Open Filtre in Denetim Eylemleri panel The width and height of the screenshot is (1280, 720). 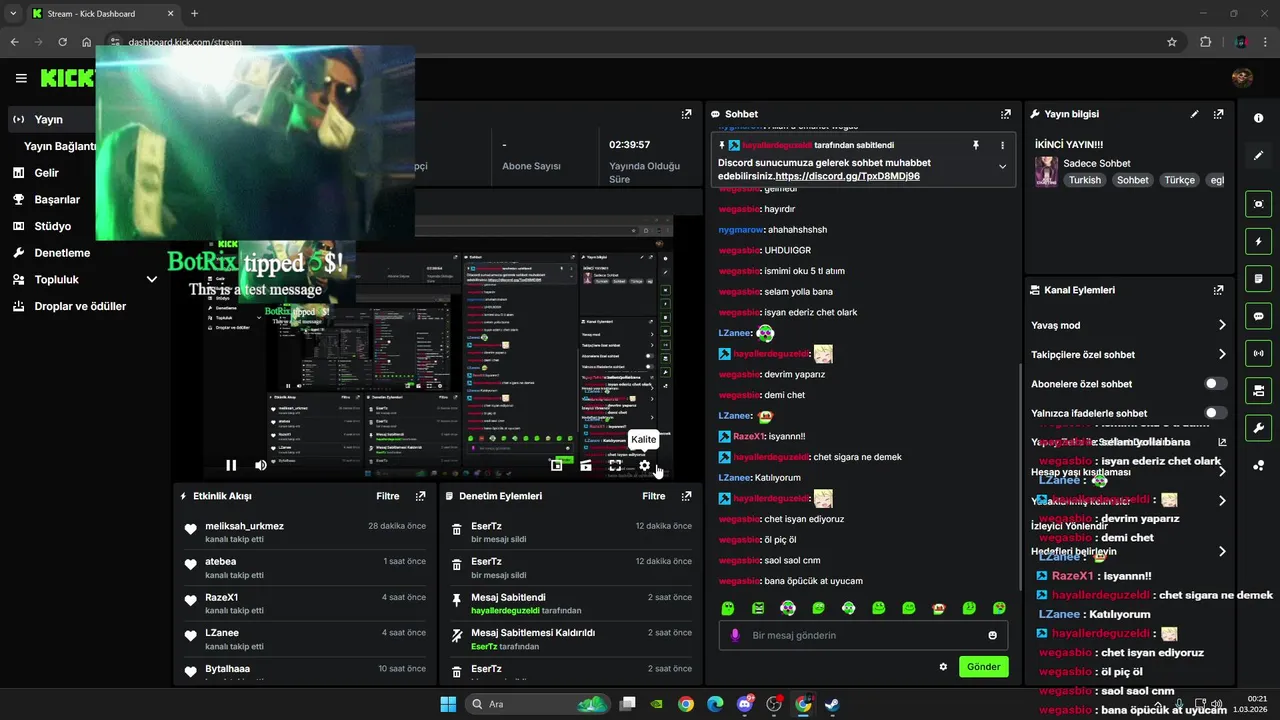pos(654,496)
